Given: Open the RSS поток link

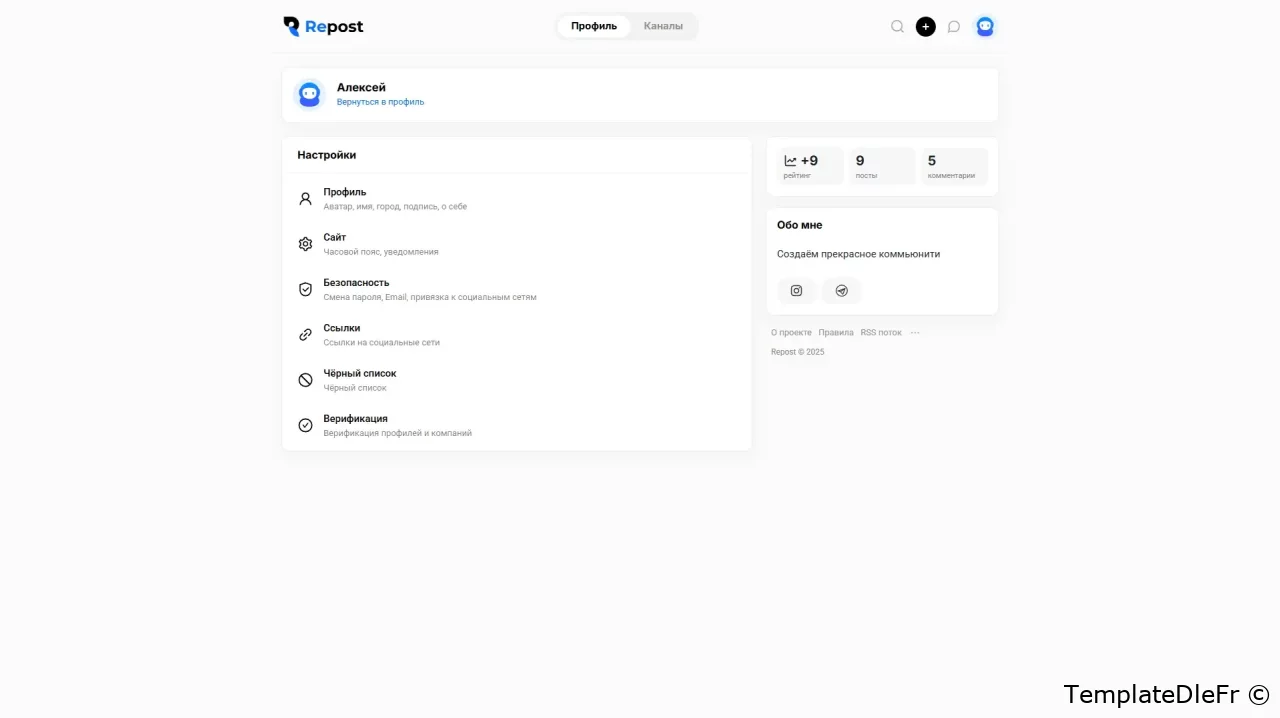Looking at the screenshot, I should point(881,332).
